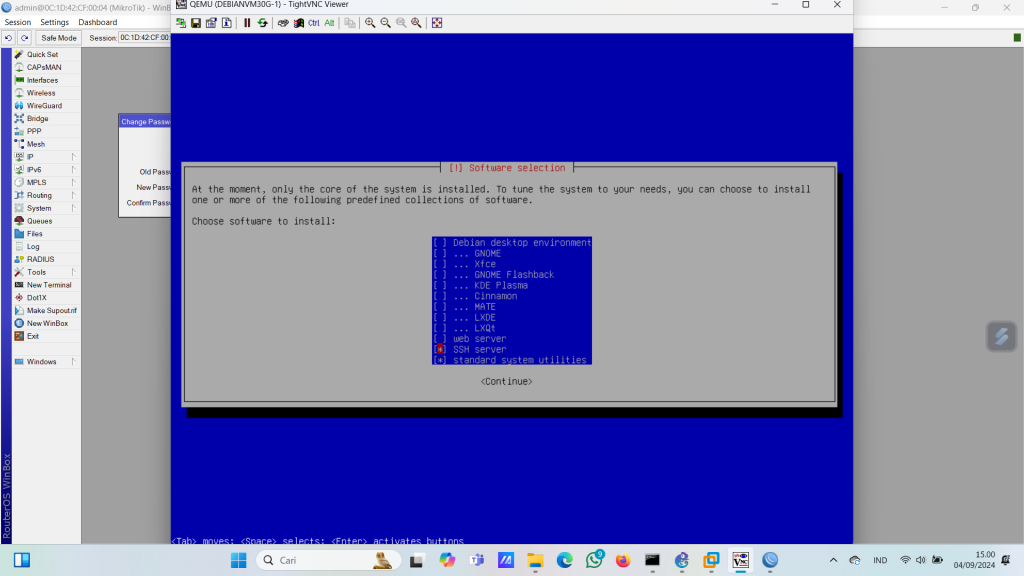
Task: Send Ctrl key via the toolbar button
Action: tap(313, 22)
